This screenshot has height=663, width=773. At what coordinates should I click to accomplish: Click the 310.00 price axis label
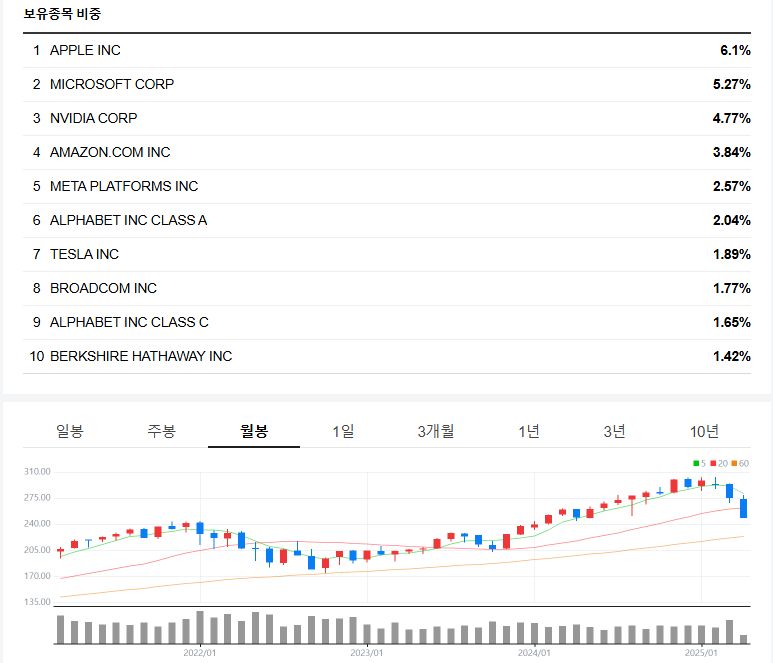click(x=37, y=472)
